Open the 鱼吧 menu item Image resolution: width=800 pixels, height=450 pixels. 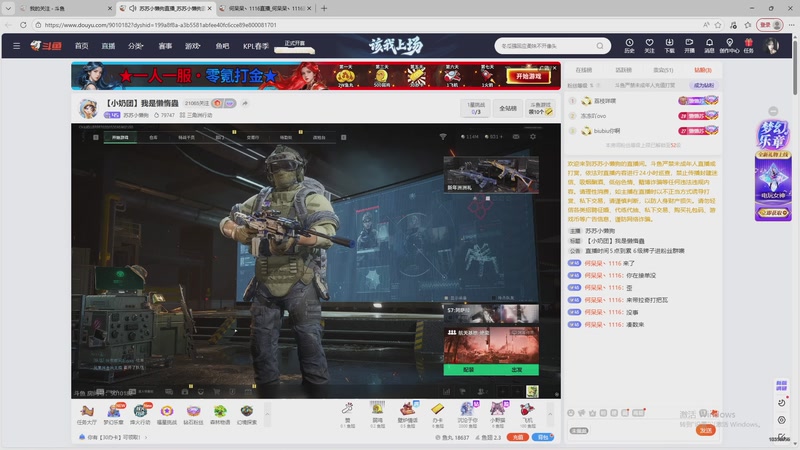pos(222,46)
